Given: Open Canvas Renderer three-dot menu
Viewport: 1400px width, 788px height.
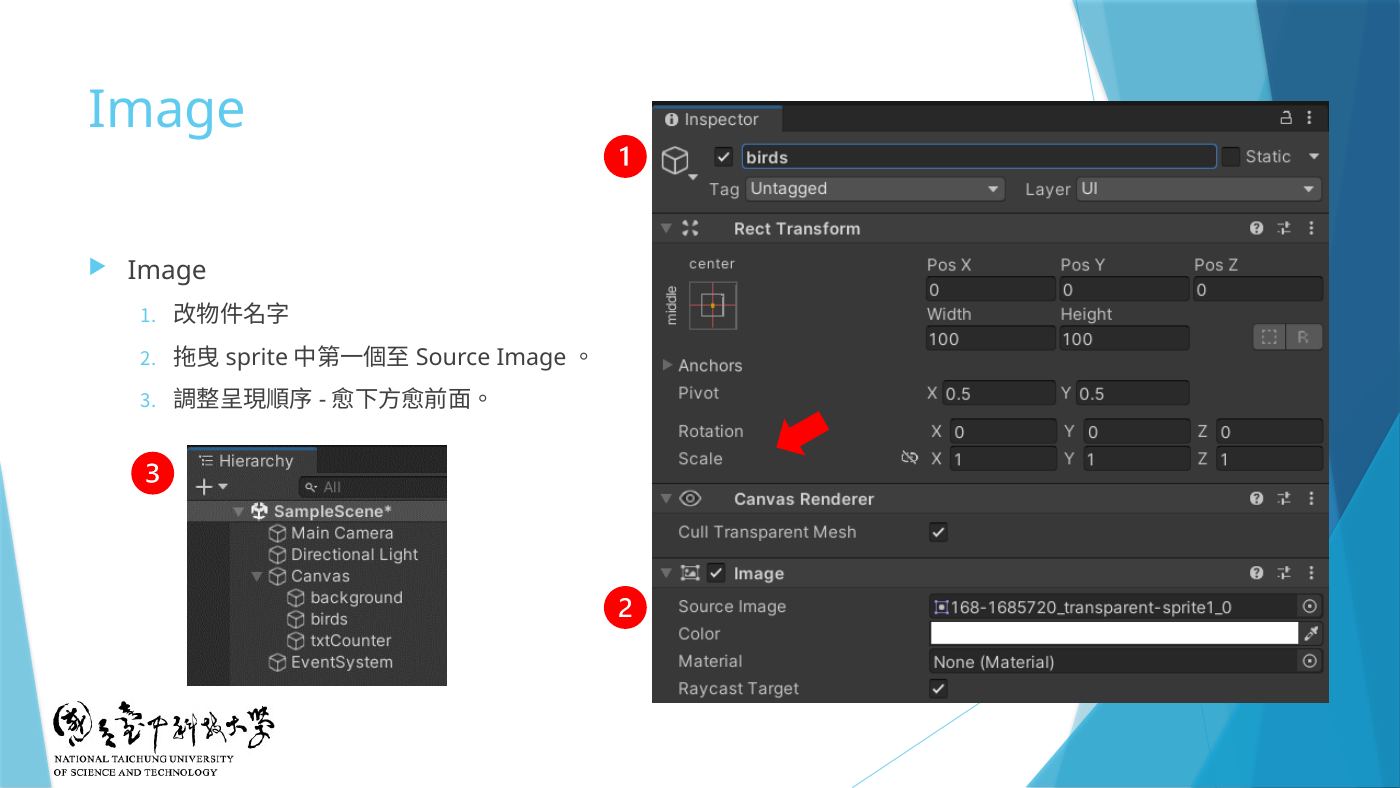Looking at the screenshot, I should (x=1311, y=498).
